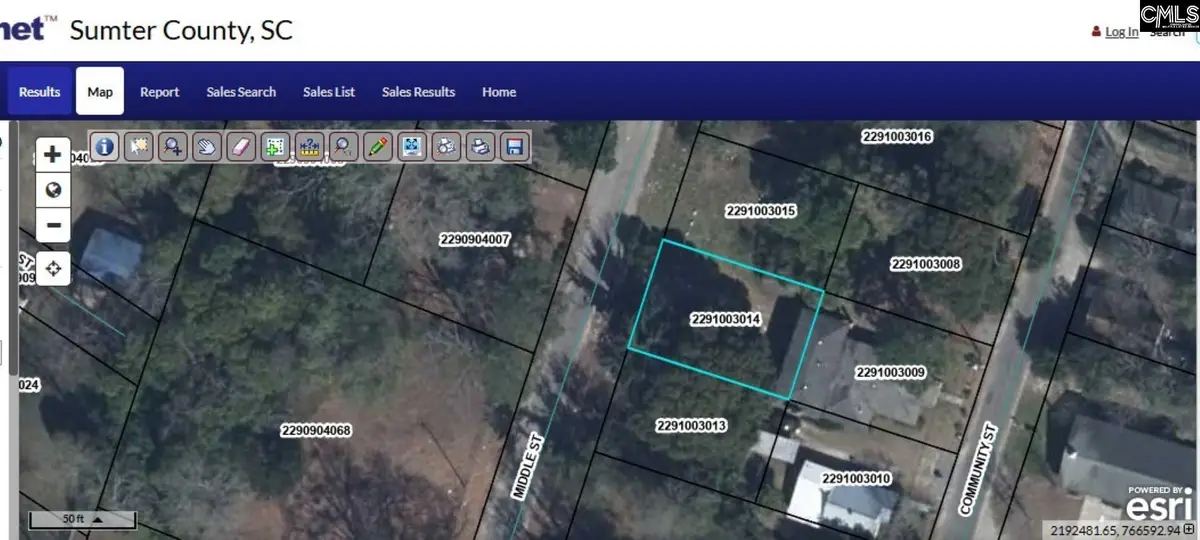Click parcel label 2291003010
Viewport: 1200px width, 540px height.
click(x=856, y=479)
